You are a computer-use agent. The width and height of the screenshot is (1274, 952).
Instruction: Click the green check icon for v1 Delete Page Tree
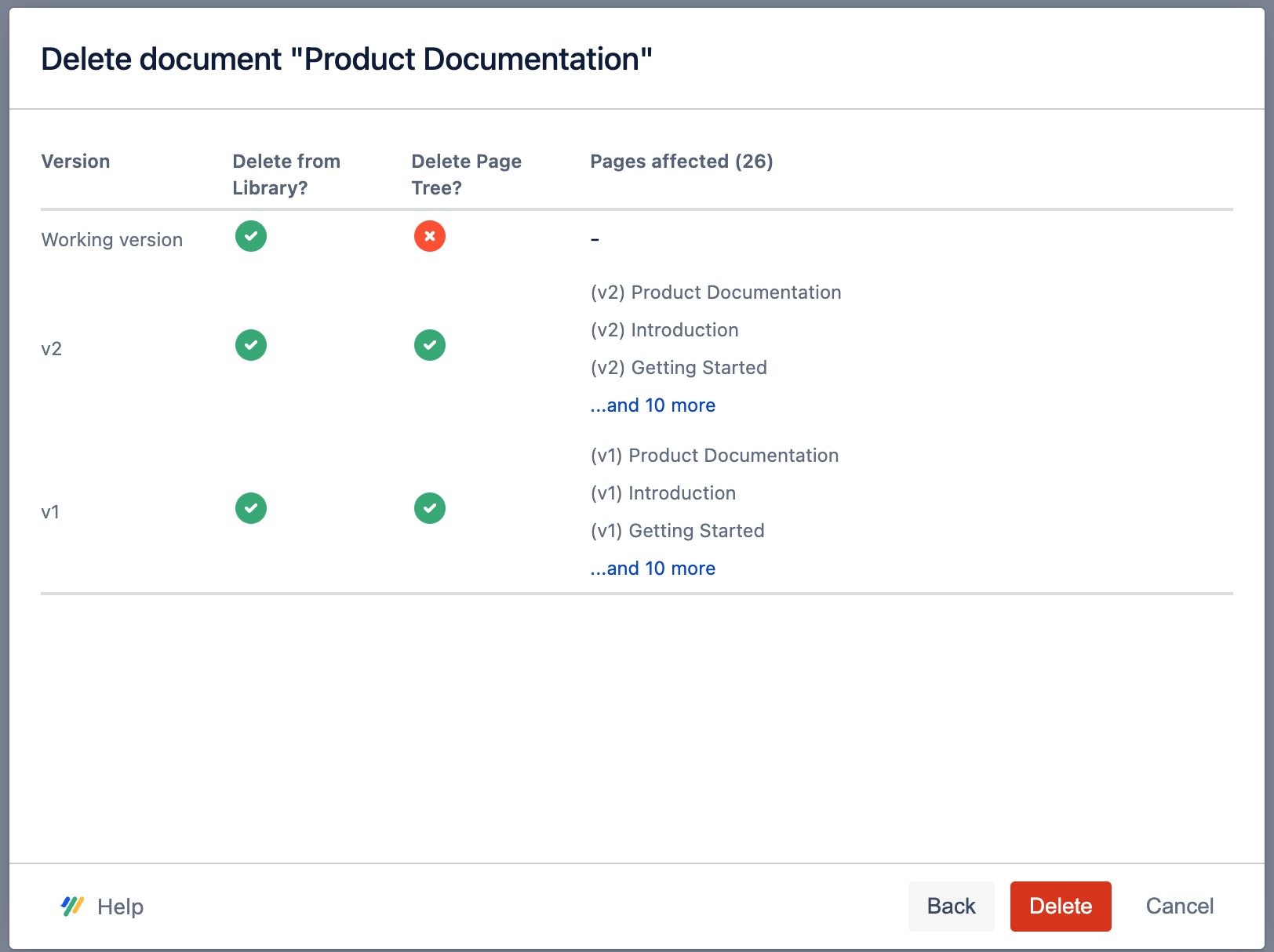pos(429,508)
